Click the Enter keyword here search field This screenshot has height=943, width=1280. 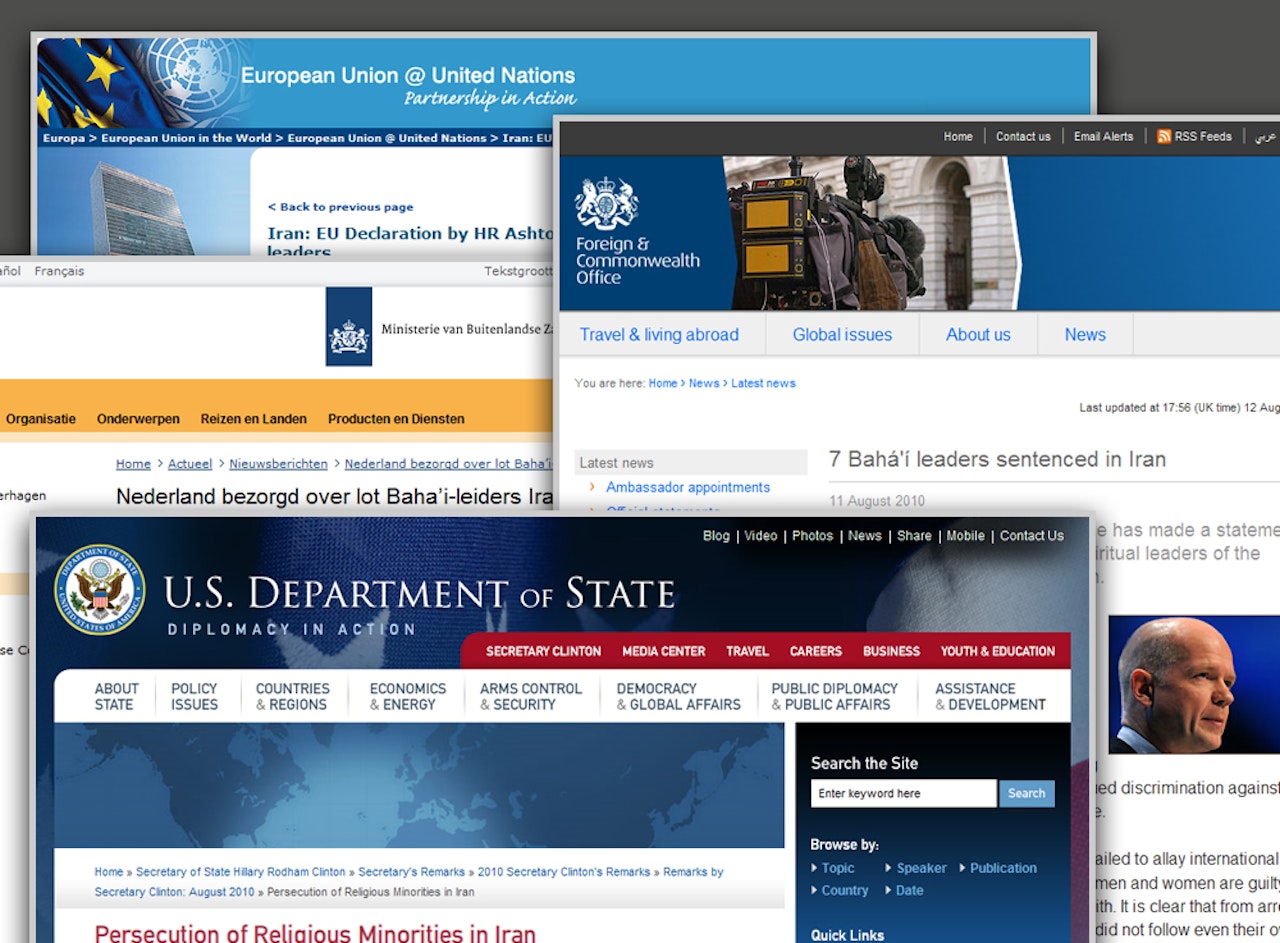(x=904, y=793)
